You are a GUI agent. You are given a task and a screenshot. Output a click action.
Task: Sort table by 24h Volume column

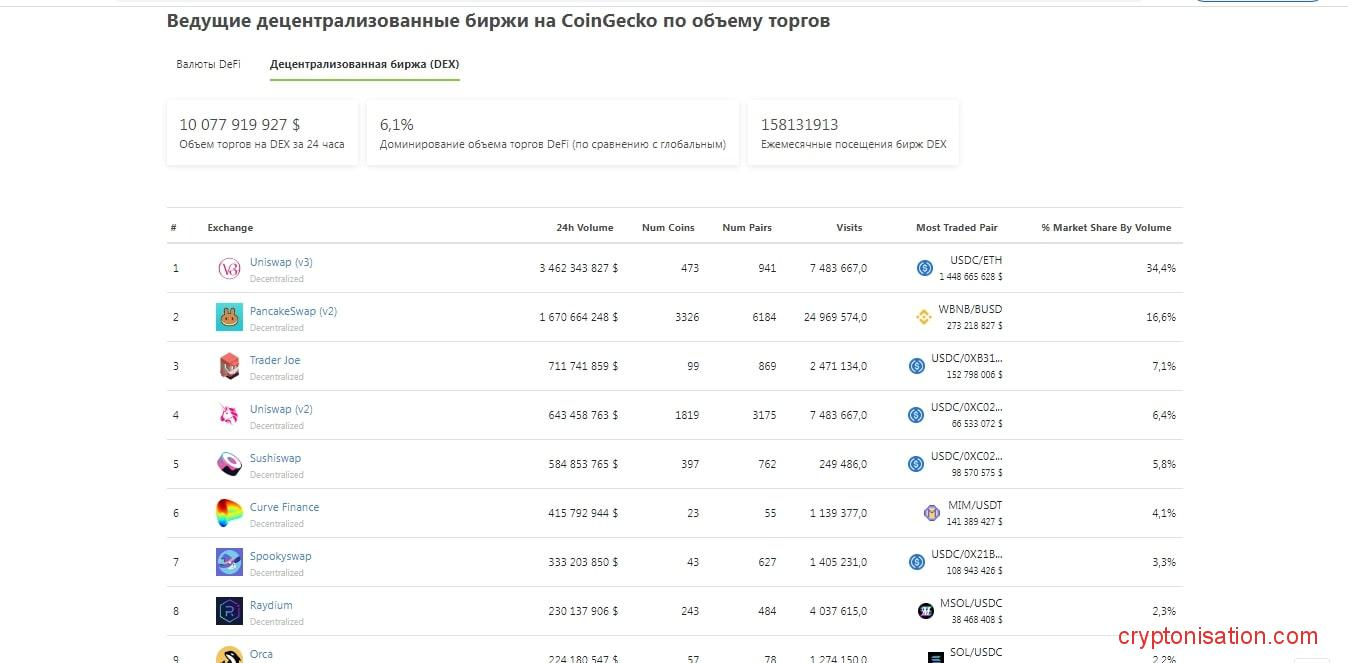585,228
